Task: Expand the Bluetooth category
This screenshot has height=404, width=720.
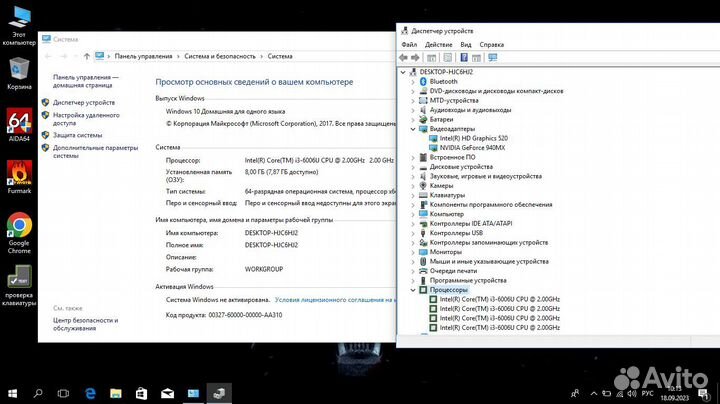Action: pos(412,82)
